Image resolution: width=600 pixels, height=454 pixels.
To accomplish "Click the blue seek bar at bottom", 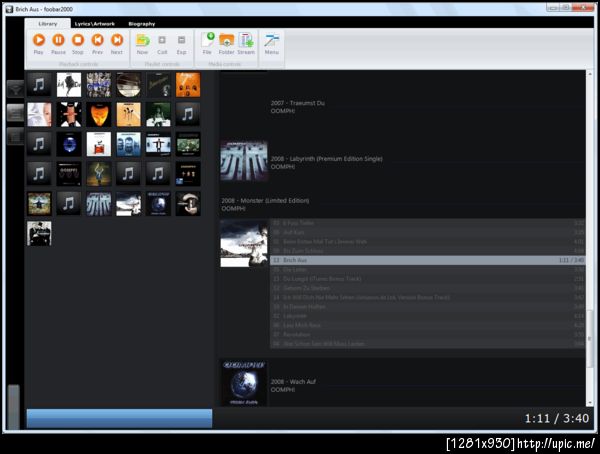I will (119, 418).
